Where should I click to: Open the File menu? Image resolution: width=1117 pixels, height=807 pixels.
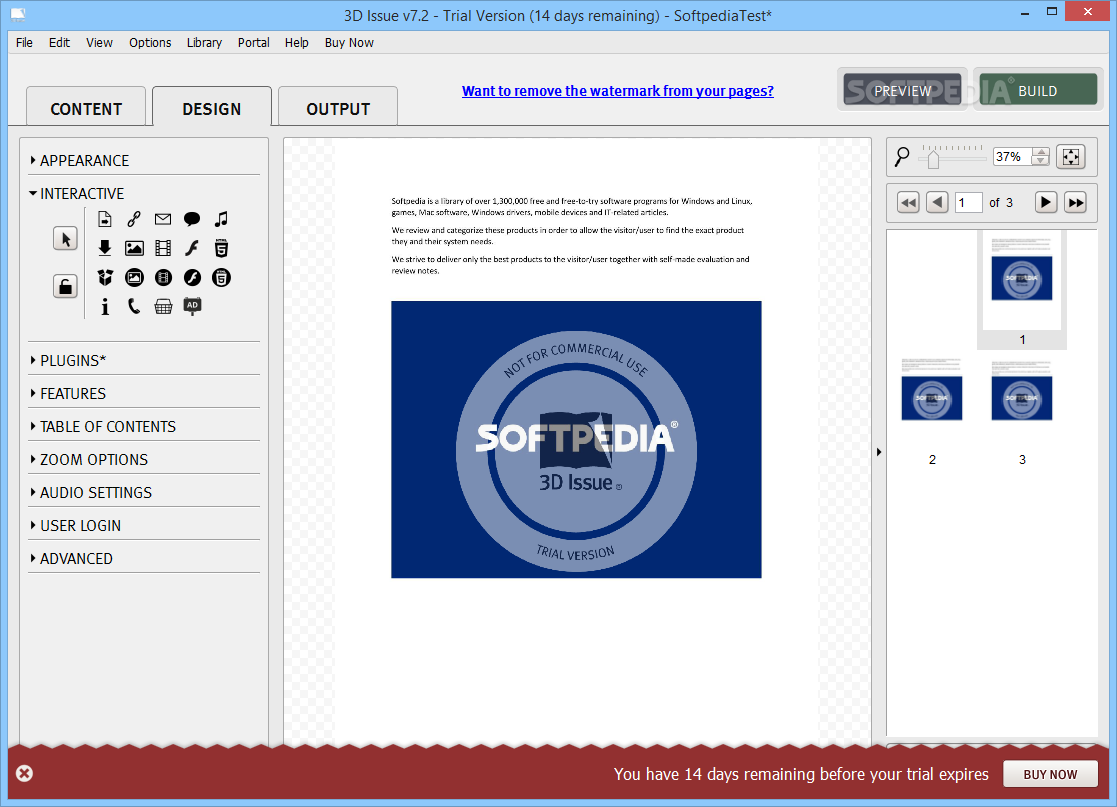pyautogui.click(x=24, y=43)
